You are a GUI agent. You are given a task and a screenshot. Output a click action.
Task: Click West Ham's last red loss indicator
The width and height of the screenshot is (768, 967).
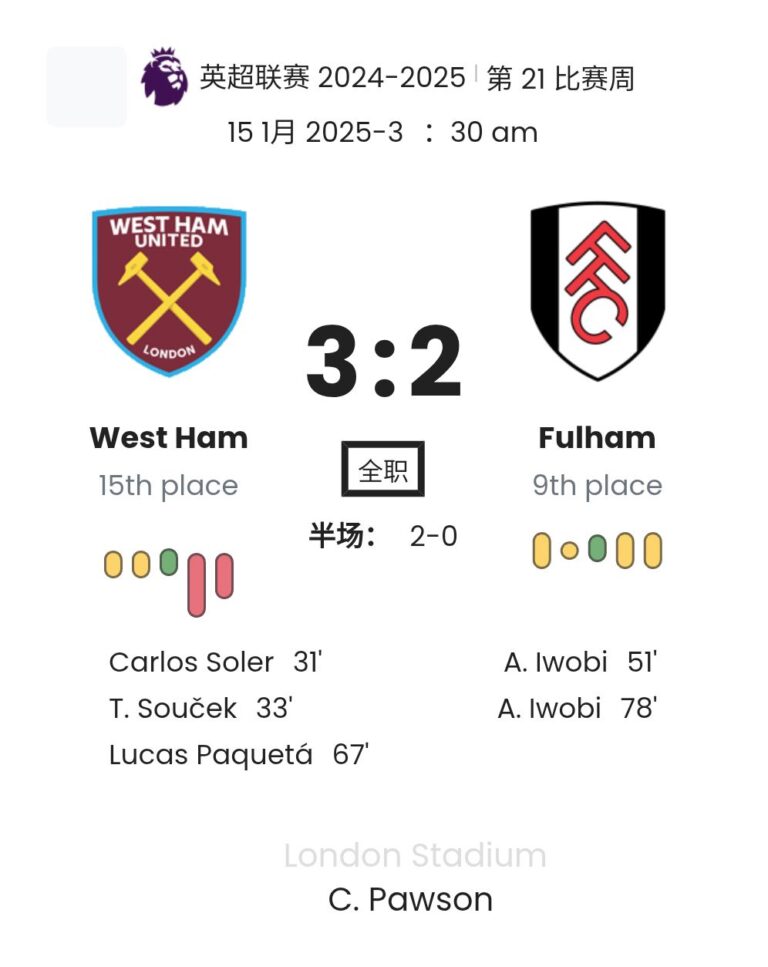click(x=224, y=576)
